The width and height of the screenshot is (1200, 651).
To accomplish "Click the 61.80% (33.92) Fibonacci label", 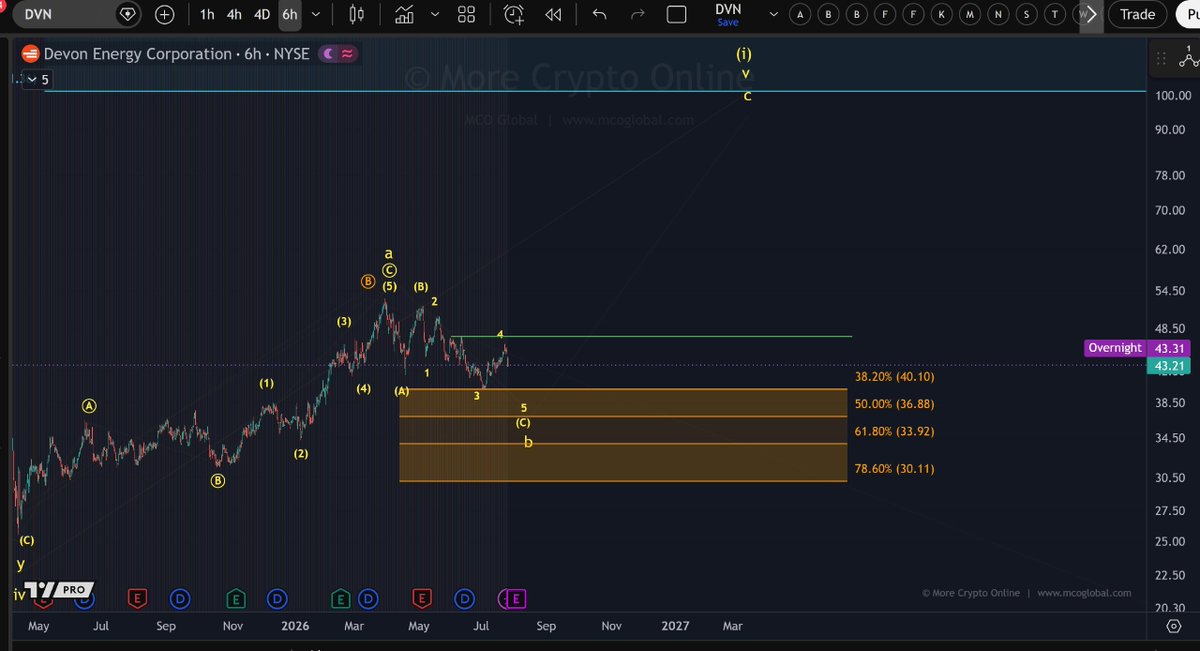I will tap(895, 431).
